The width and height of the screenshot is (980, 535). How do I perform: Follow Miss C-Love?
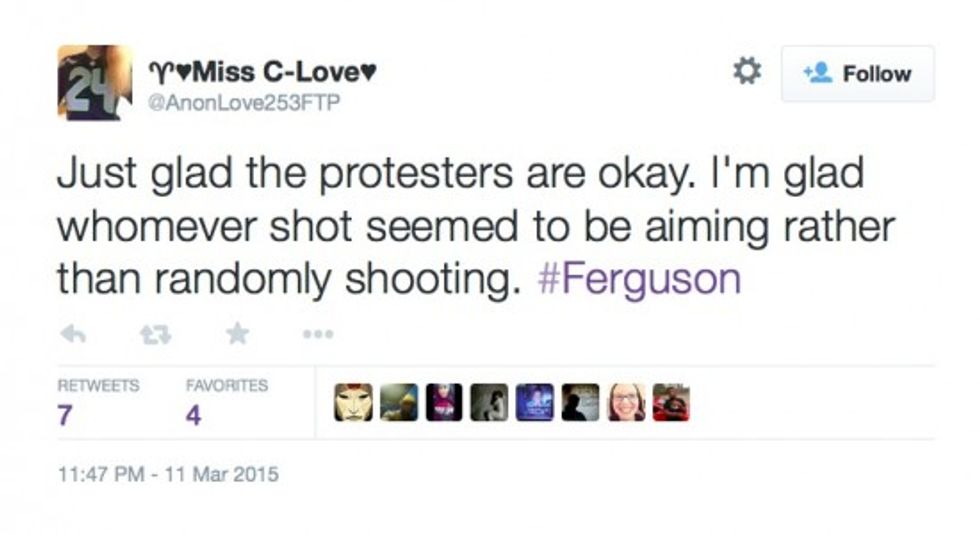click(858, 74)
